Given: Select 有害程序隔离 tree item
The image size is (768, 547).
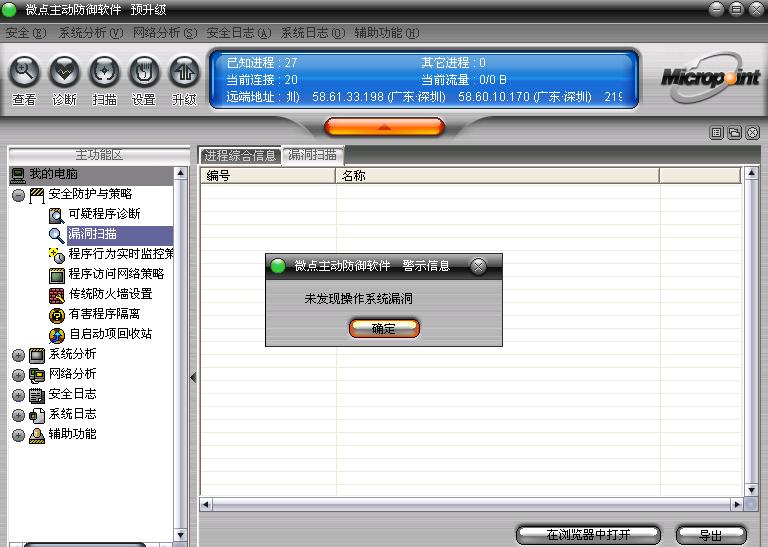Looking at the screenshot, I should click(x=104, y=314).
